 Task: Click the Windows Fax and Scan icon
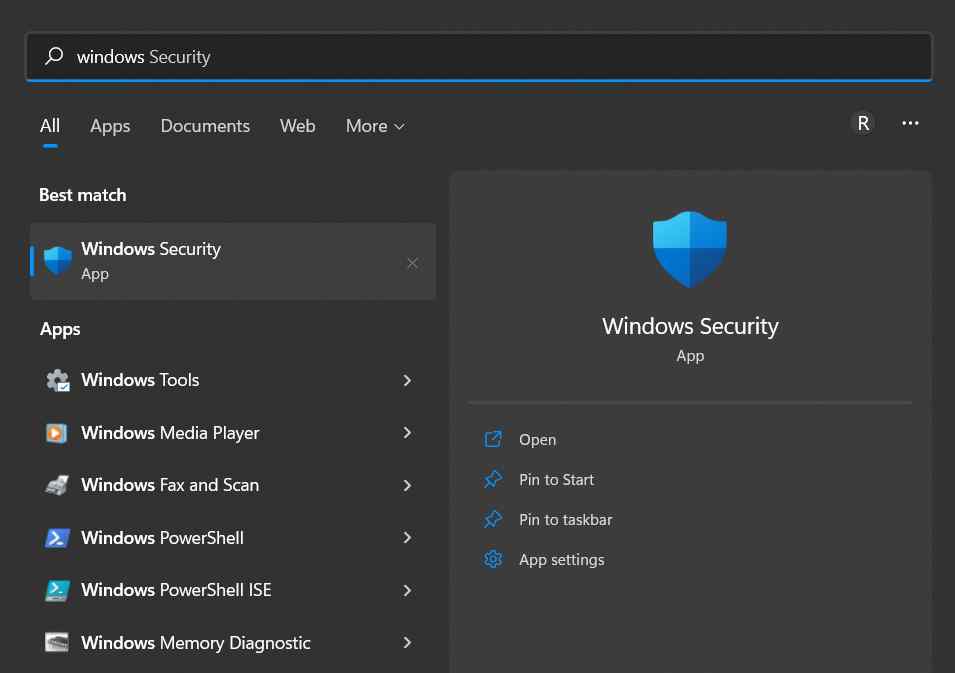(57, 485)
